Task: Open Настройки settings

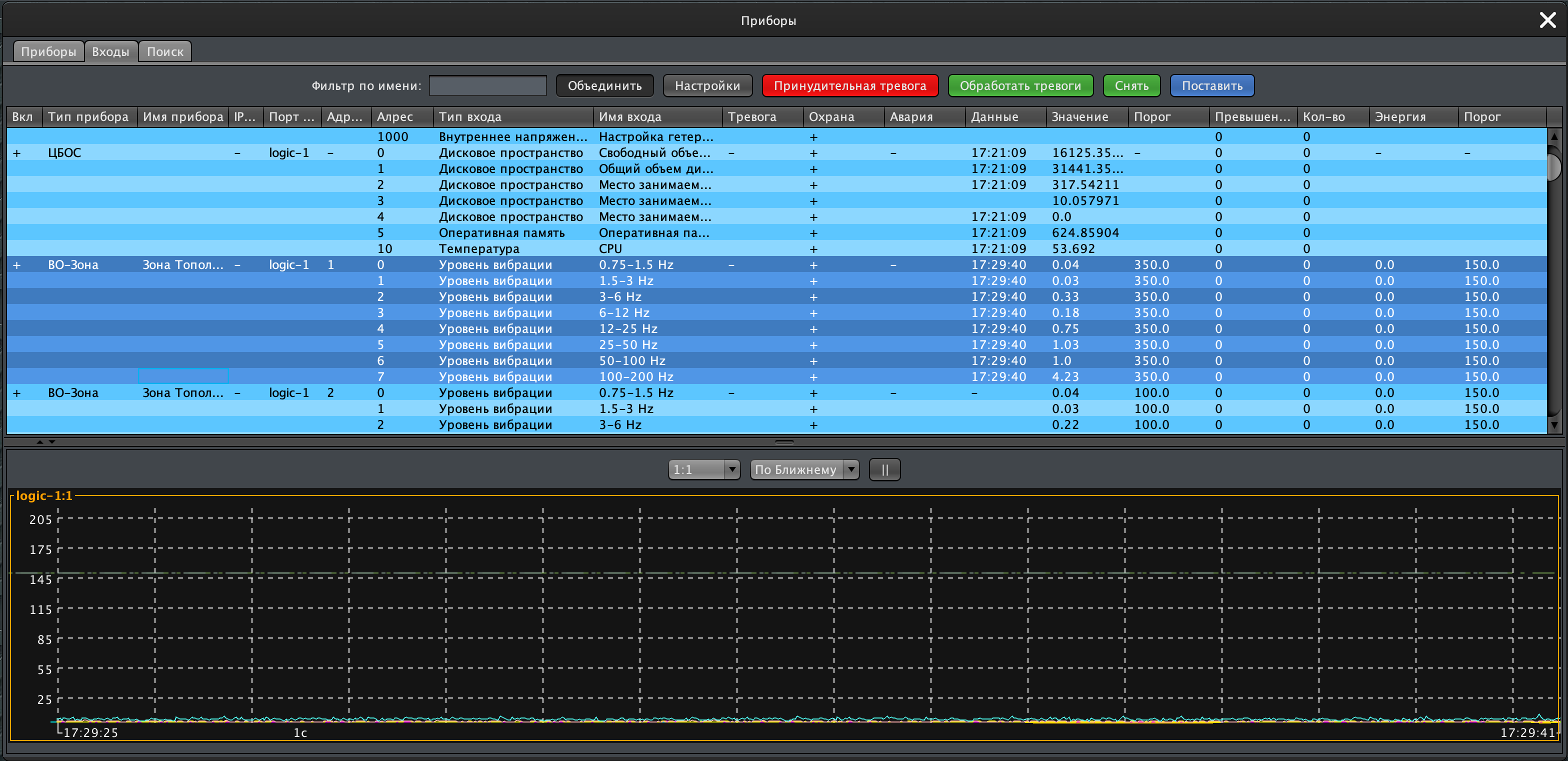Action: tap(707, 86)
